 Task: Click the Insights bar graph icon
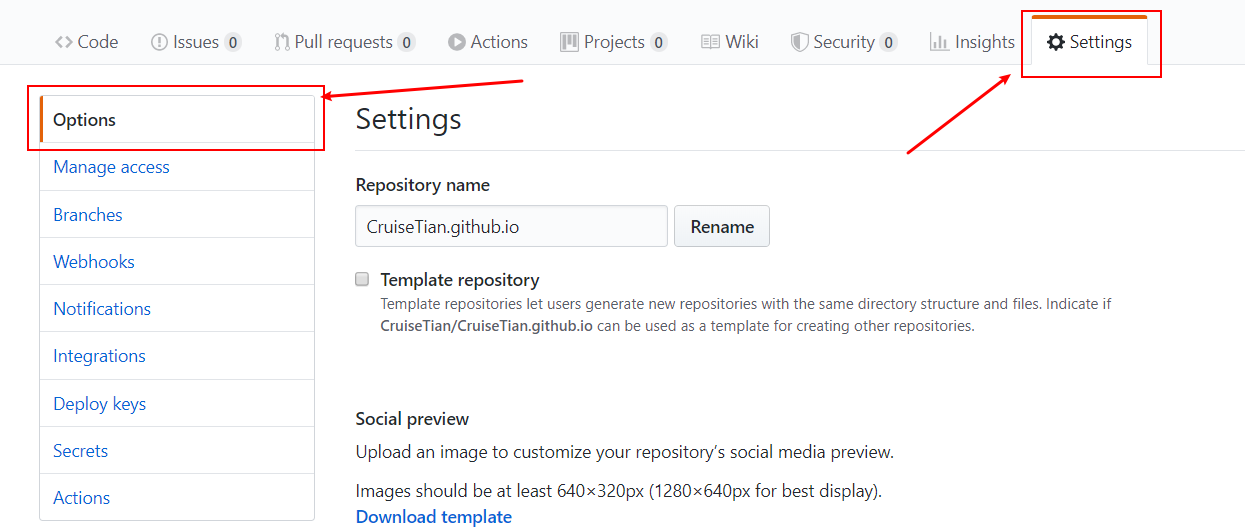[x=939, y=42]
